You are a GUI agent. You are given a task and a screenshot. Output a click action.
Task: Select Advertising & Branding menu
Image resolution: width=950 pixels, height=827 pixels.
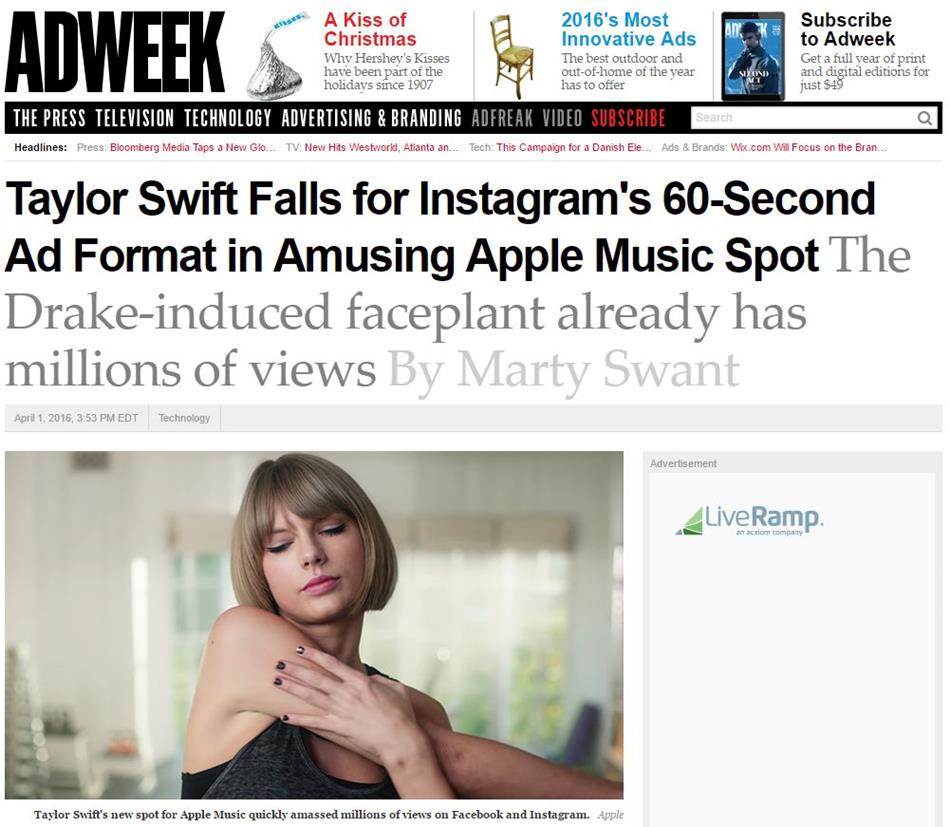tap(371, 118)
